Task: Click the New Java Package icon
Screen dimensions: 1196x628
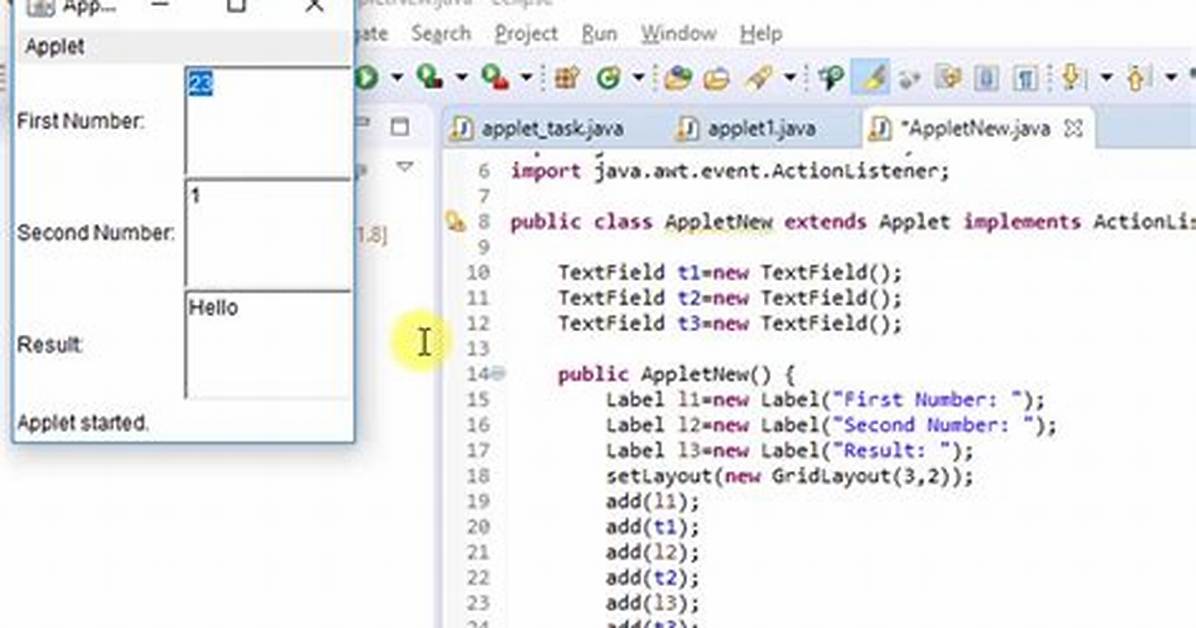Action: pos(567,77)
